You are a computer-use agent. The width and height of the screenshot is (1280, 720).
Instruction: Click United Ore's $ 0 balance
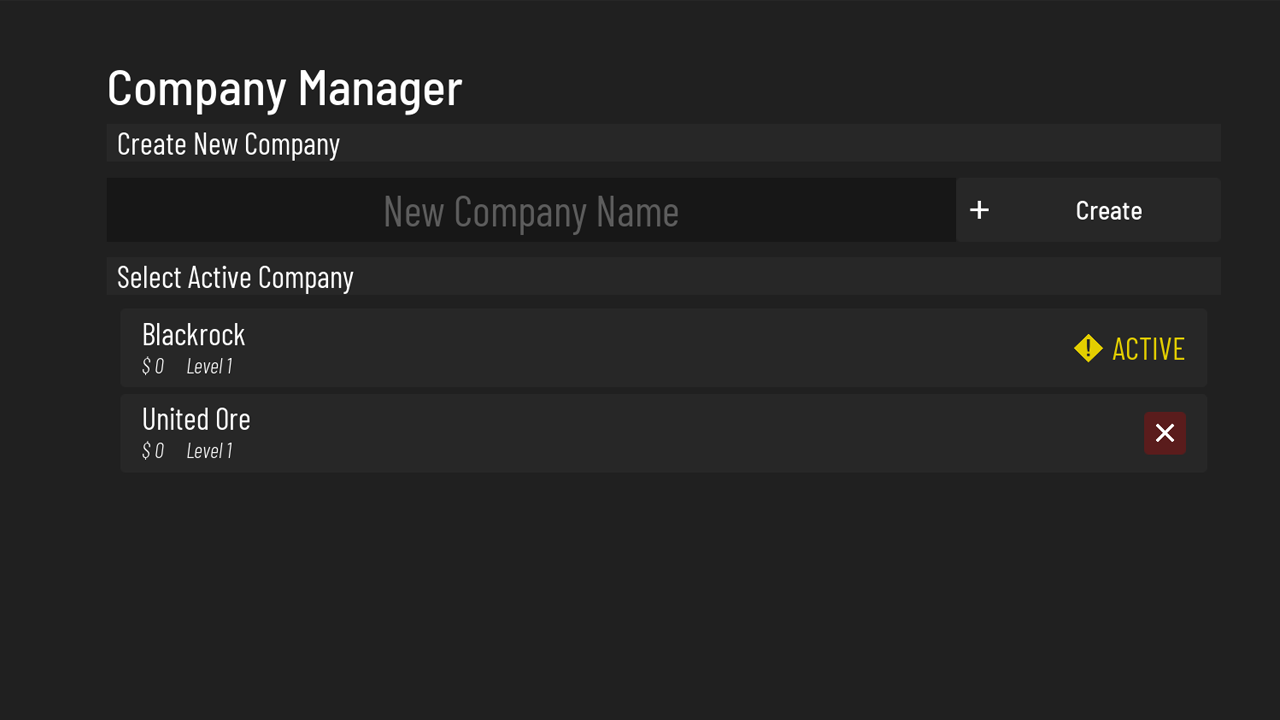[x=153, y=451]
